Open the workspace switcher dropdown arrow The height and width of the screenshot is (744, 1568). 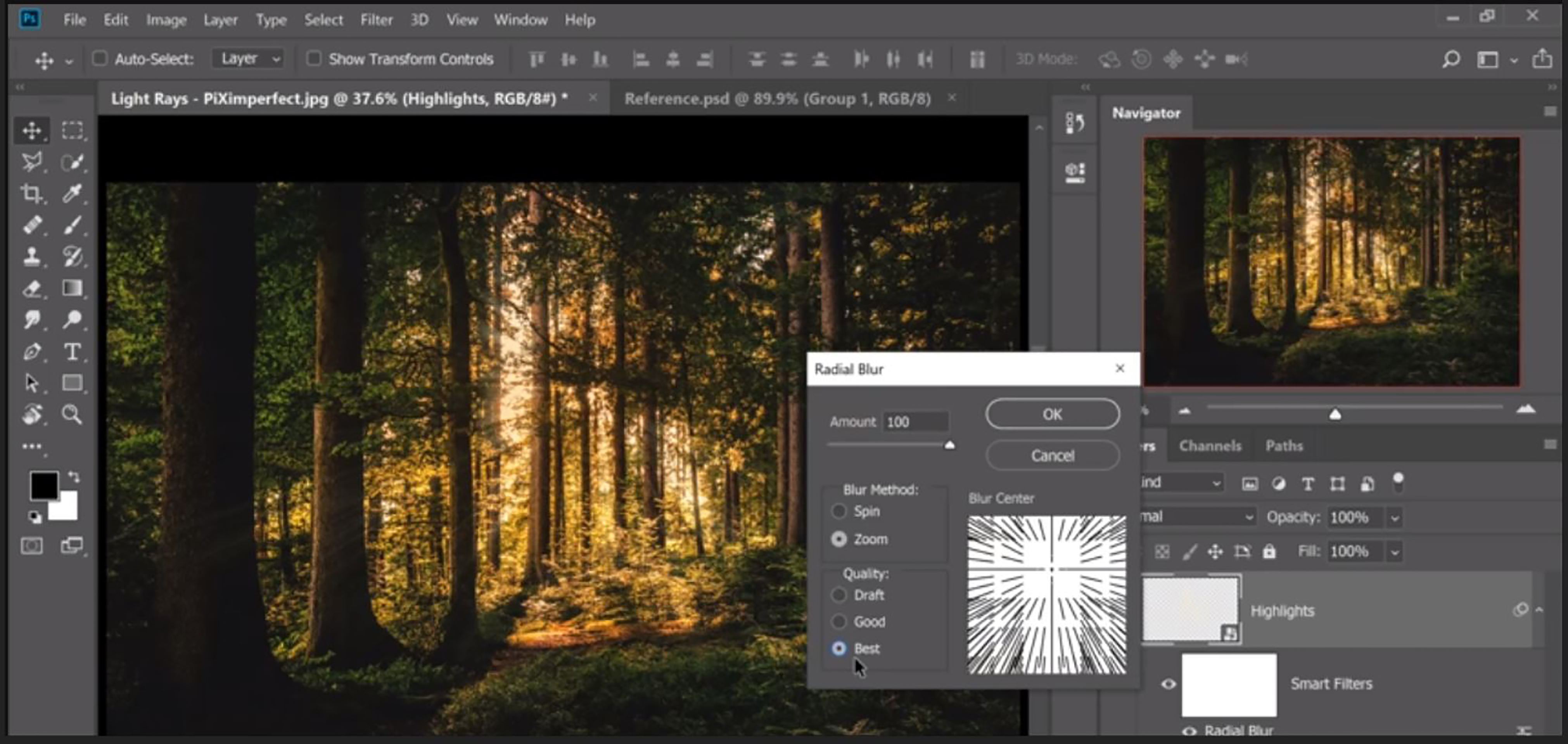pos(1514,60)
